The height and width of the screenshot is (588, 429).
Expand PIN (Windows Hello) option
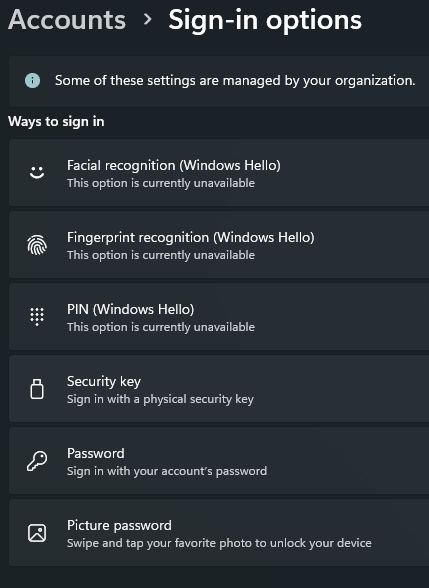(219, 317)
